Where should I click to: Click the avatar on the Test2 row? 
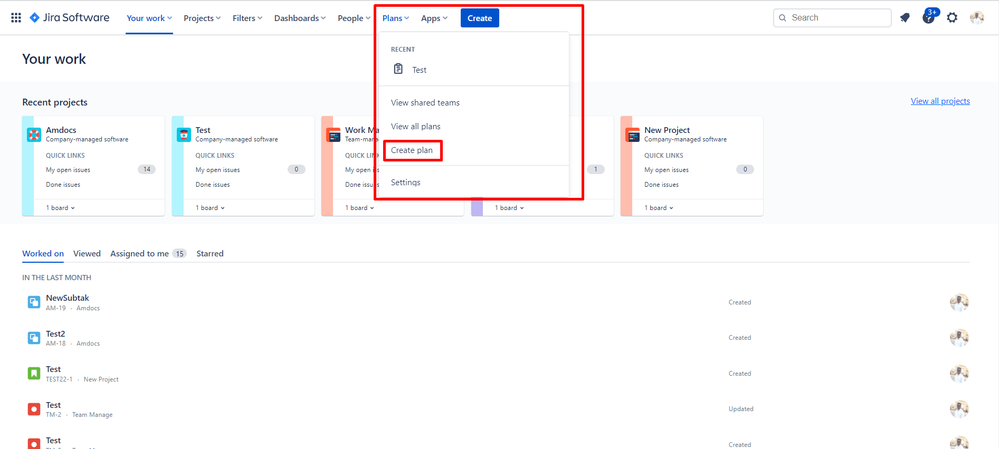(x=959, y=338)
